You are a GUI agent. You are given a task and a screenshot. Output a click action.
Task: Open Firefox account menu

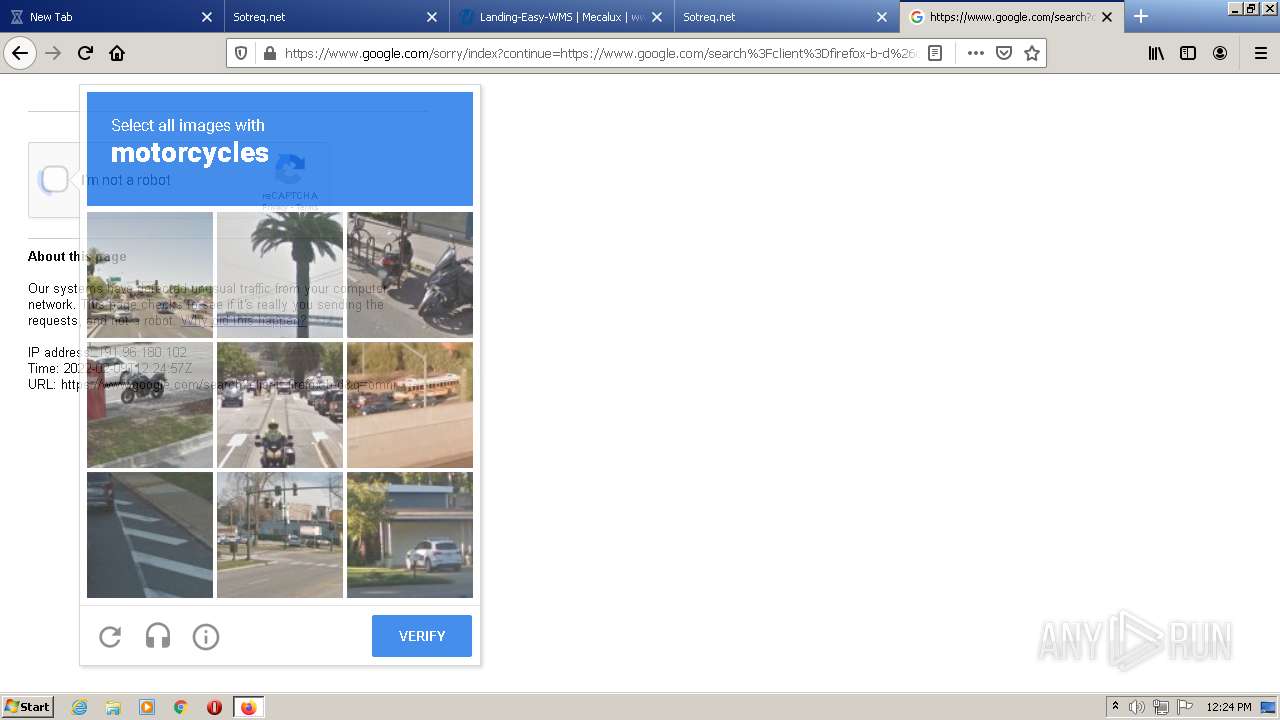1220,53
